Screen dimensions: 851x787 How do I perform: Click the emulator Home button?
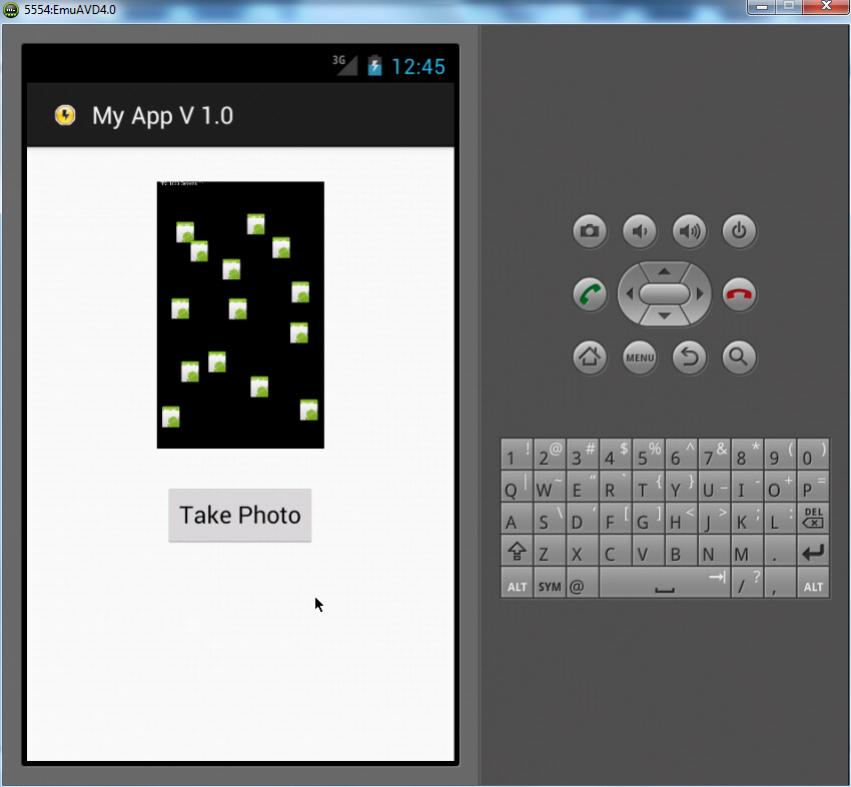589,357
